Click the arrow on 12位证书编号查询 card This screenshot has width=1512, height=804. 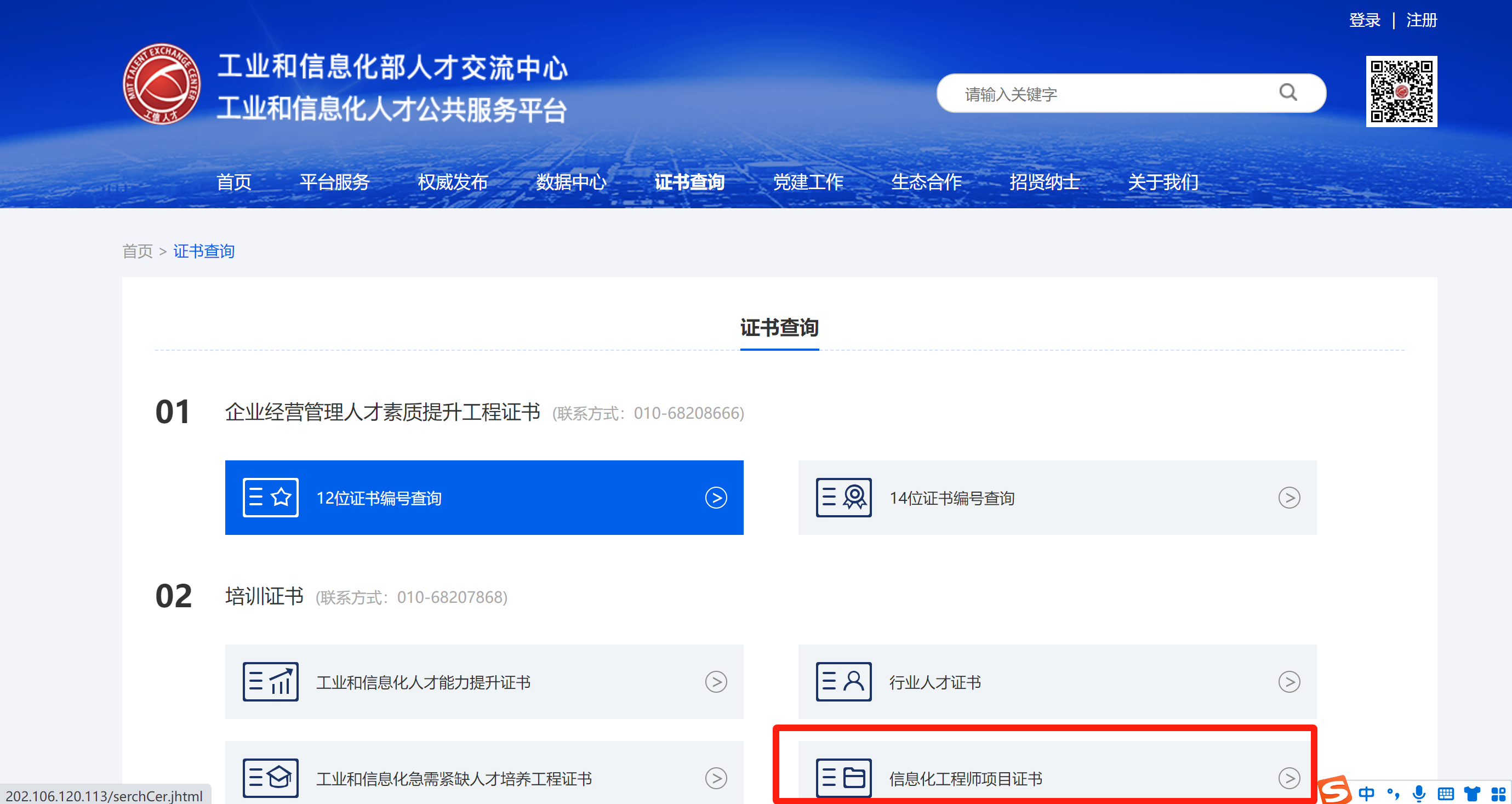716,498
